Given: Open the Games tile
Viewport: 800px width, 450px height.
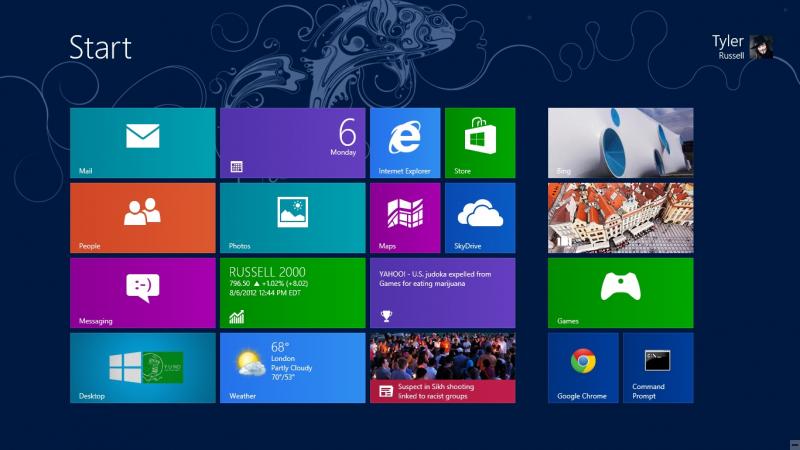Looking at the screenshot, I should pyautogui.click(x=620, y=293).
